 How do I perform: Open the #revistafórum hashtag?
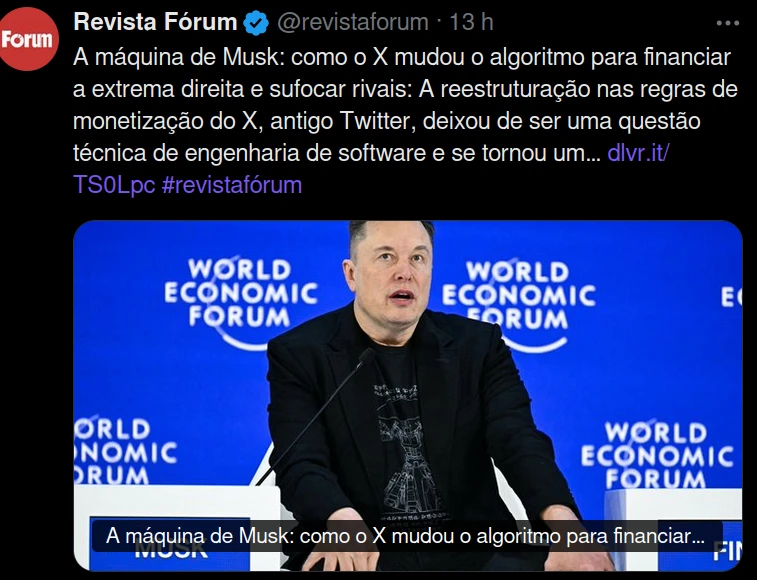coord(232,185)
